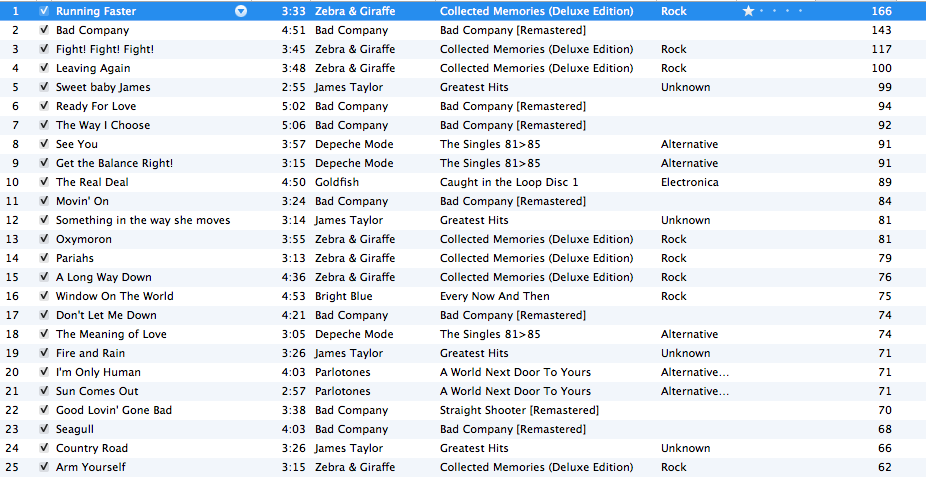Open the Running Faster row options arrow

tap(241, 11)
